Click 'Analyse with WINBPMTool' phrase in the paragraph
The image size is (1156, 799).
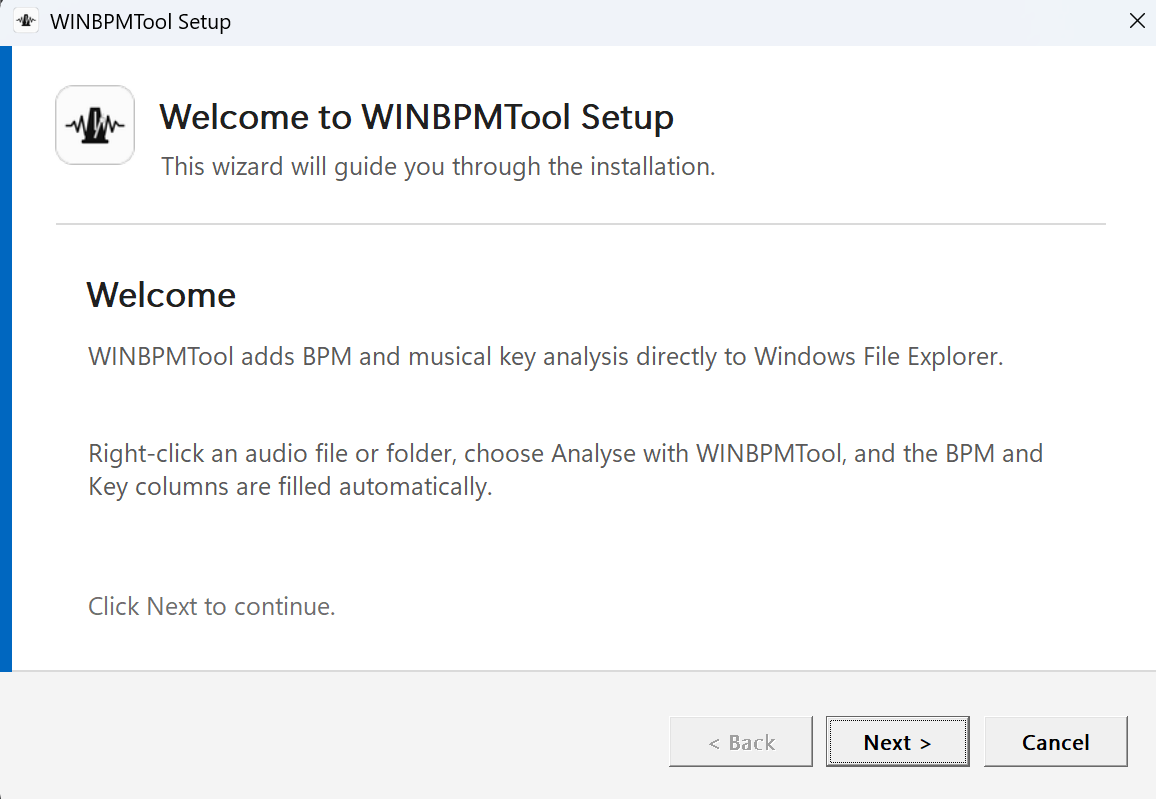(697, 453)
